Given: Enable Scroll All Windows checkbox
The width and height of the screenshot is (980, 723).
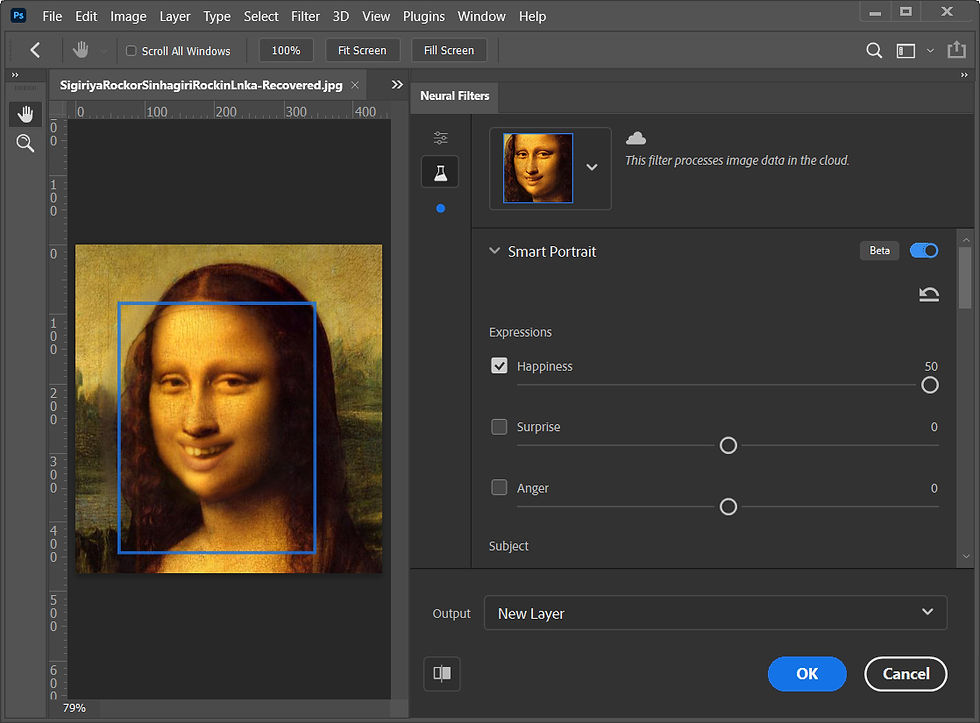Looking at the screenshot, I should (131, 51).
